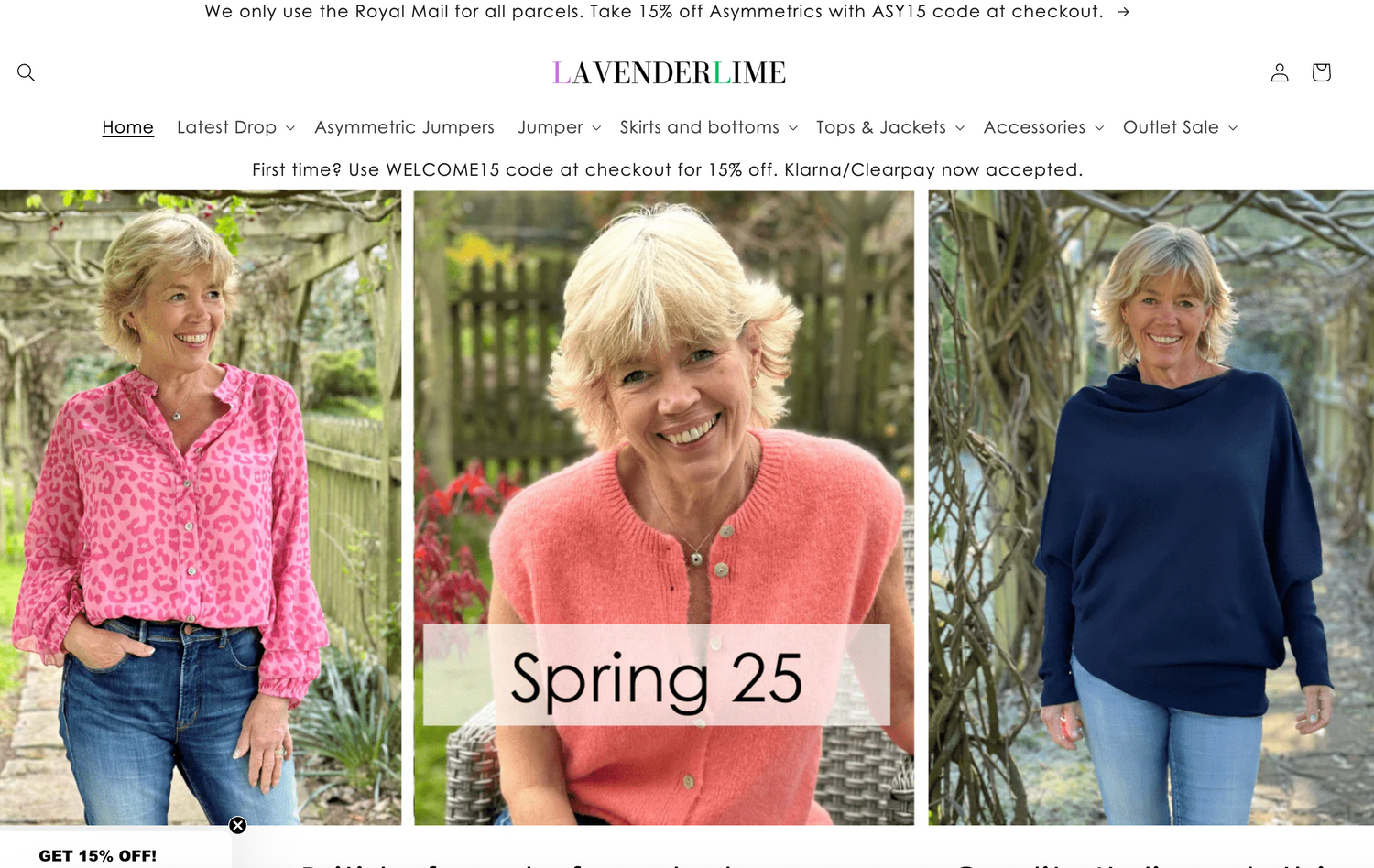
Task: Expand the Accessories dropdown chevron
Action: pos(1099,128)
